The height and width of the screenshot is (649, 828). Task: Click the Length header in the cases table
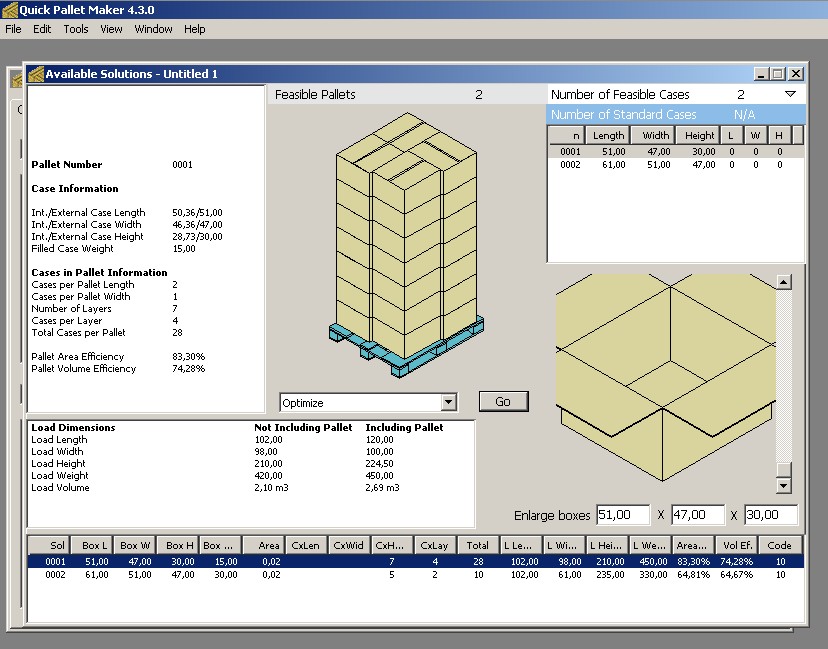click(x=608, y=136)
